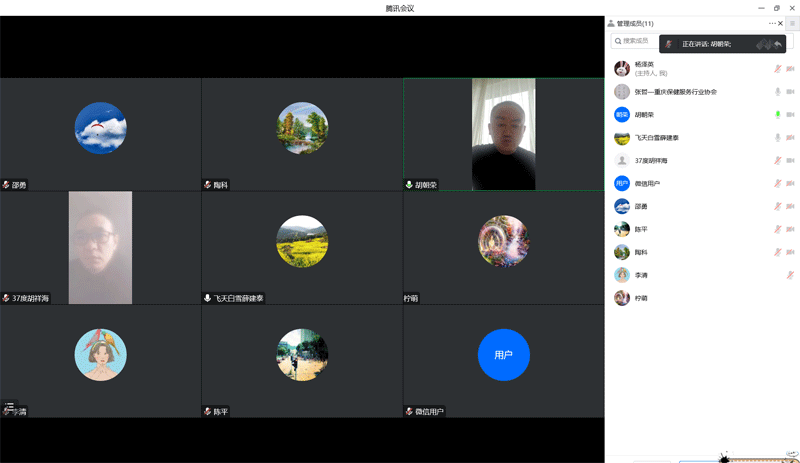Select the 陶科 row in member list
Screen dimensions: 800x463
pyautogui.click(x=702, y=252)
